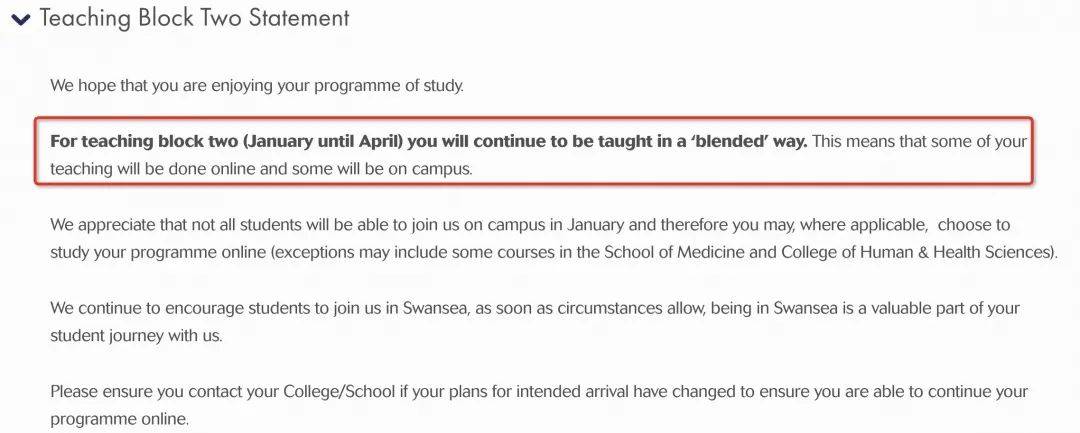The width and height of the screenshot is (1080, 433).
Task: Click the Teaching Block Two Statement heading
Action: [194, 18]
